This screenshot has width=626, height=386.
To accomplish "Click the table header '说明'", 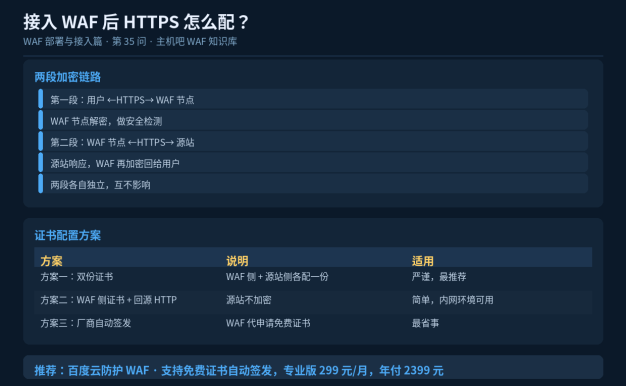I will point(237,261).
